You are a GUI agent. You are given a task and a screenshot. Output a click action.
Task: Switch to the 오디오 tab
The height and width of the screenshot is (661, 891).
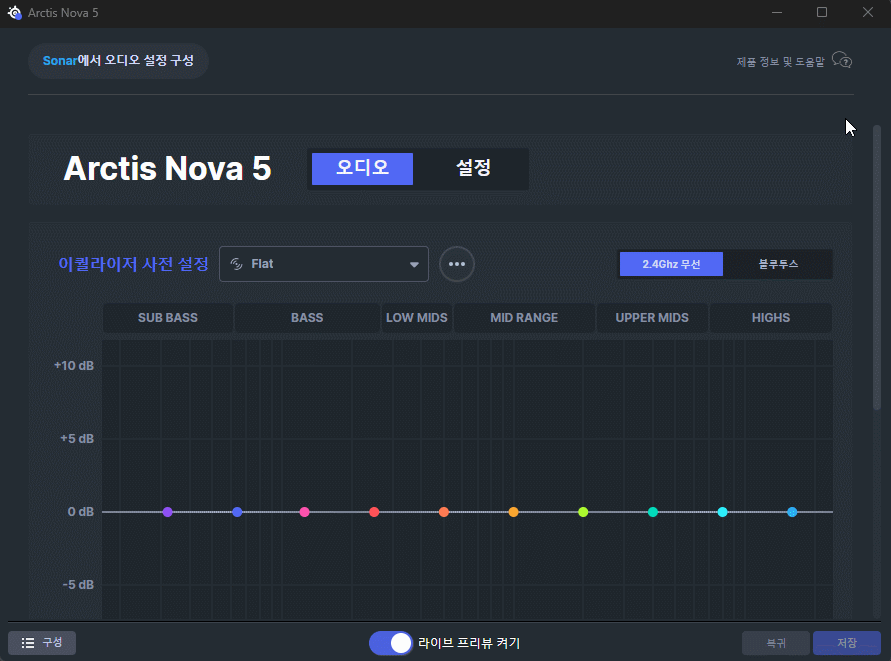[363, 168]
